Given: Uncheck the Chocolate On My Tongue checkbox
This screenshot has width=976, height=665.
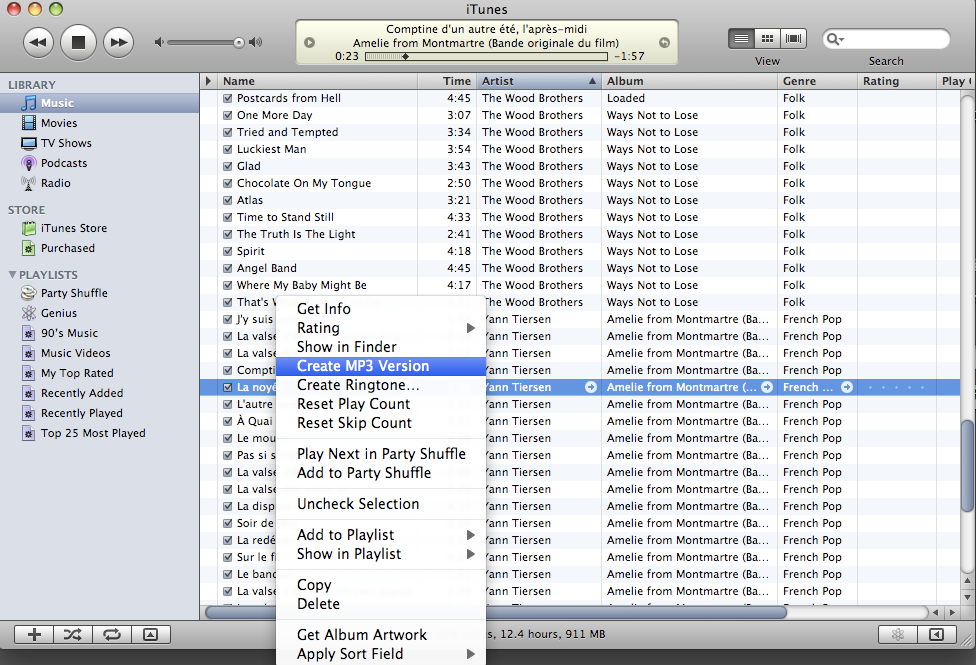Looking at the screenshot, I should [x=228, y=183].
